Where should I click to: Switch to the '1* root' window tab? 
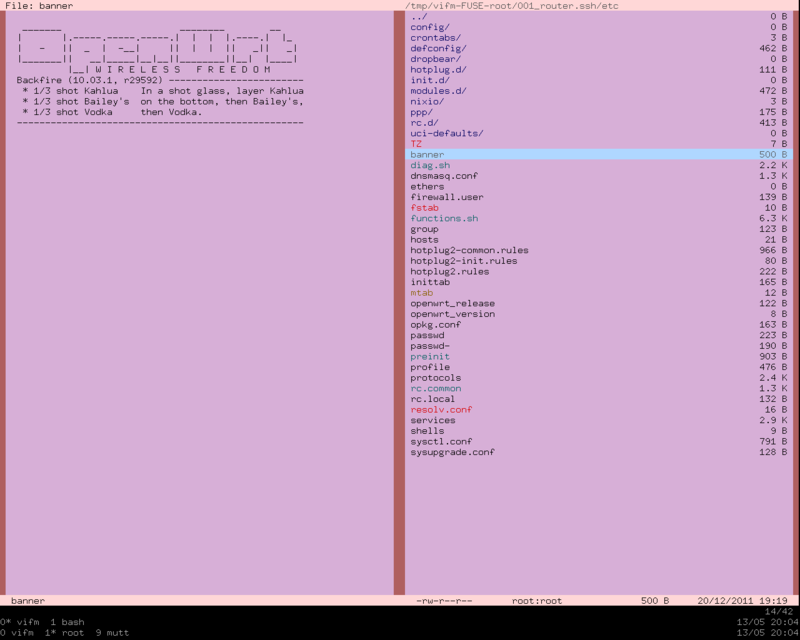click(64, 633)
